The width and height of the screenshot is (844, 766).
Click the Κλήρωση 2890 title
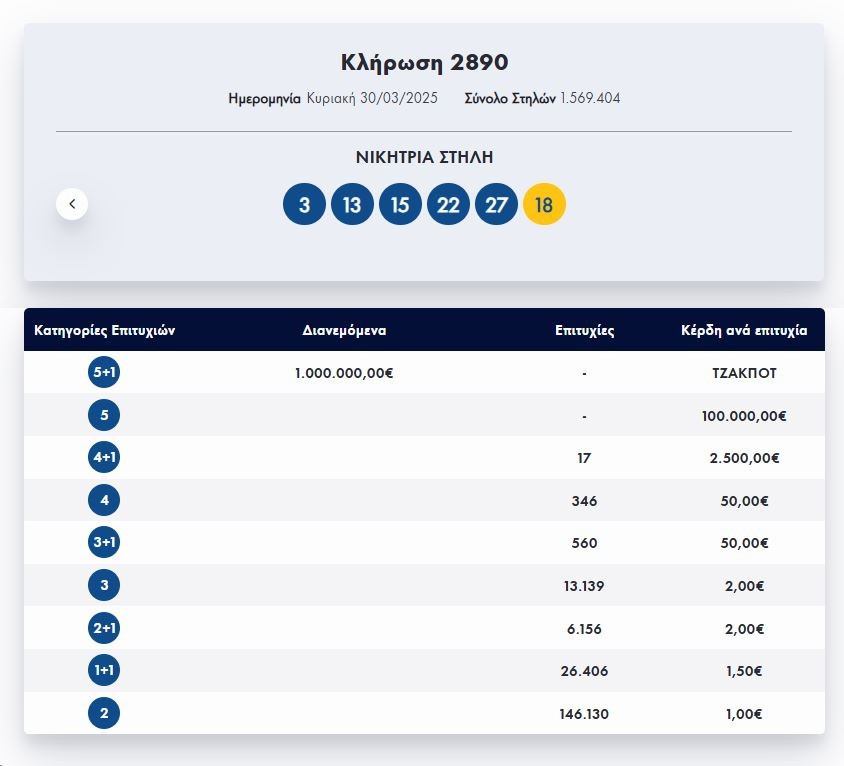(424, 62)
